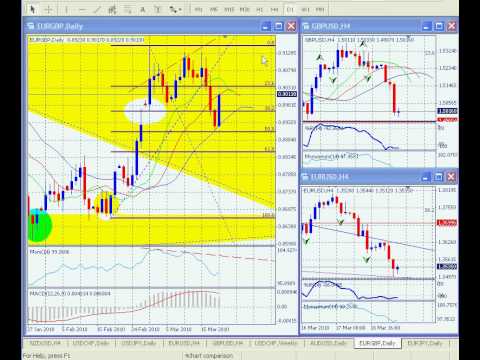480x360 pixels.
Task: Switch to the GBPUSD,H4 tab
Action: click(228, 343)
